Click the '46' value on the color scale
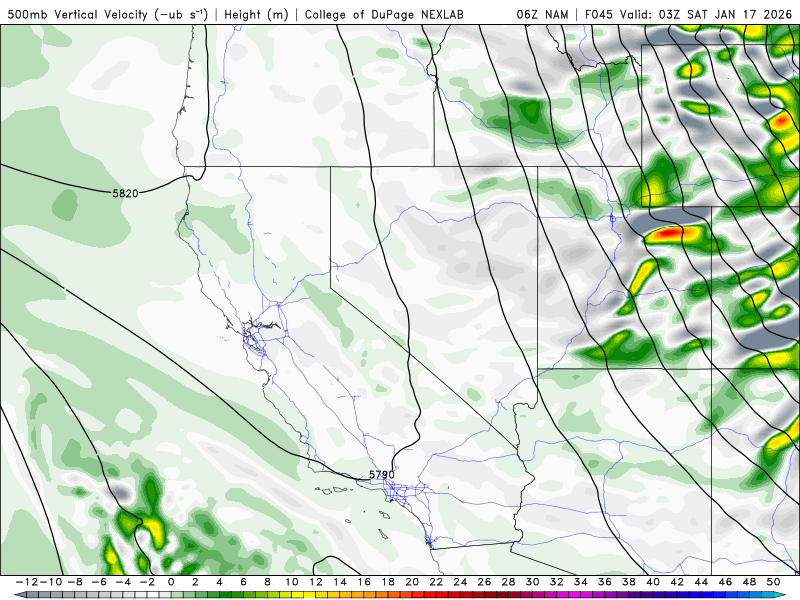 tap(725, 582)
